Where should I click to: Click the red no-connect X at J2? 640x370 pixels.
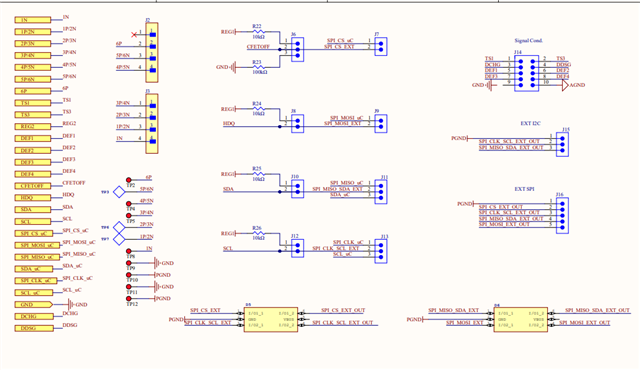(x=134, y=35)
